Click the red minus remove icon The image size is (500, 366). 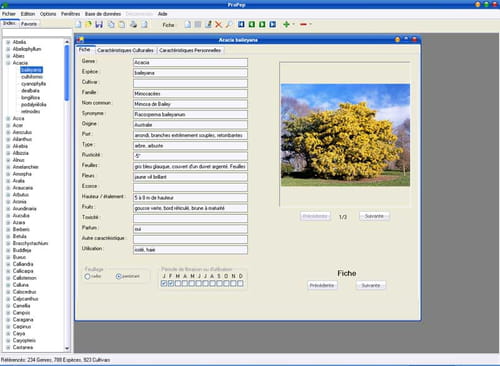(303, 24)
